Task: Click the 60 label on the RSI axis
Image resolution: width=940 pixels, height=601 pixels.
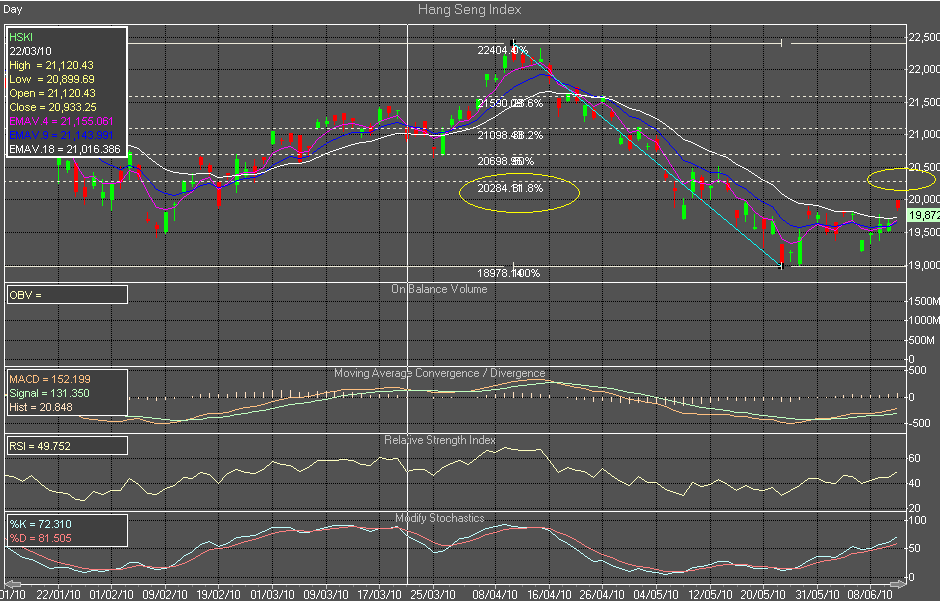Action: [x=915, y=458]
